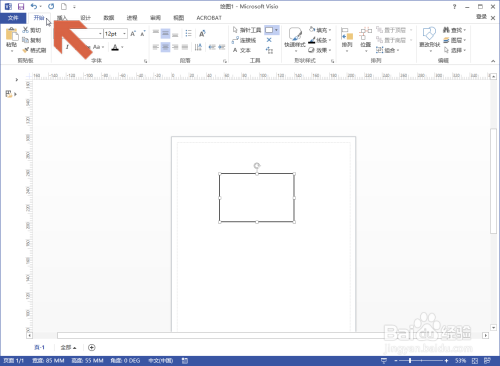Toggle align top text button
Screen dimensions: 500x366
tap(156, 33)
